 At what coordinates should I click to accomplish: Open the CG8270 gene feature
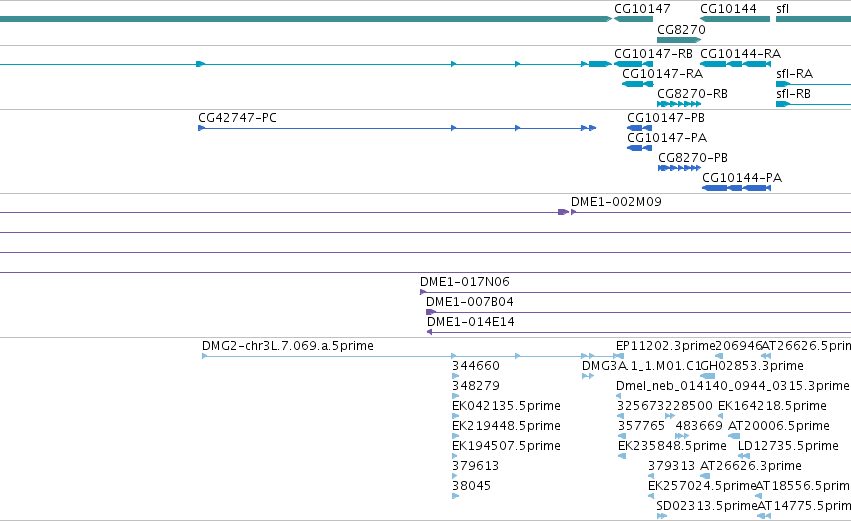pos(679,40)
